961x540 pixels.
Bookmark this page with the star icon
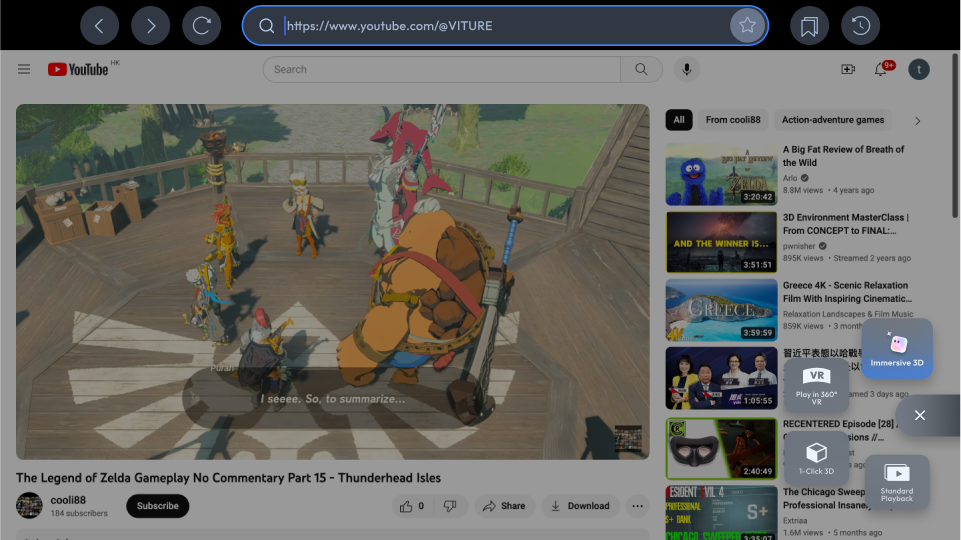747,26
